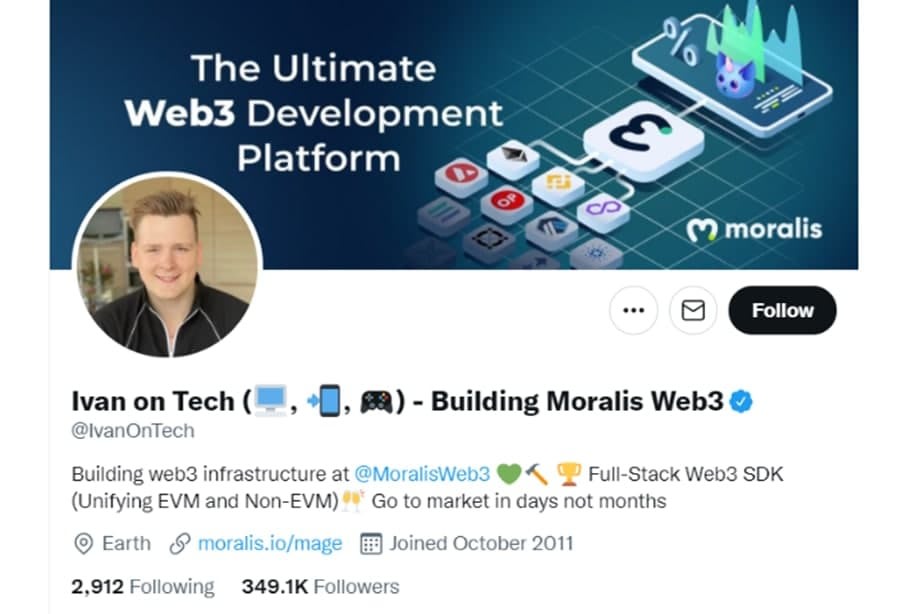Click the @IvanOnTech handle text
Screen dimensions: 921x614
(x=133, y=431)
